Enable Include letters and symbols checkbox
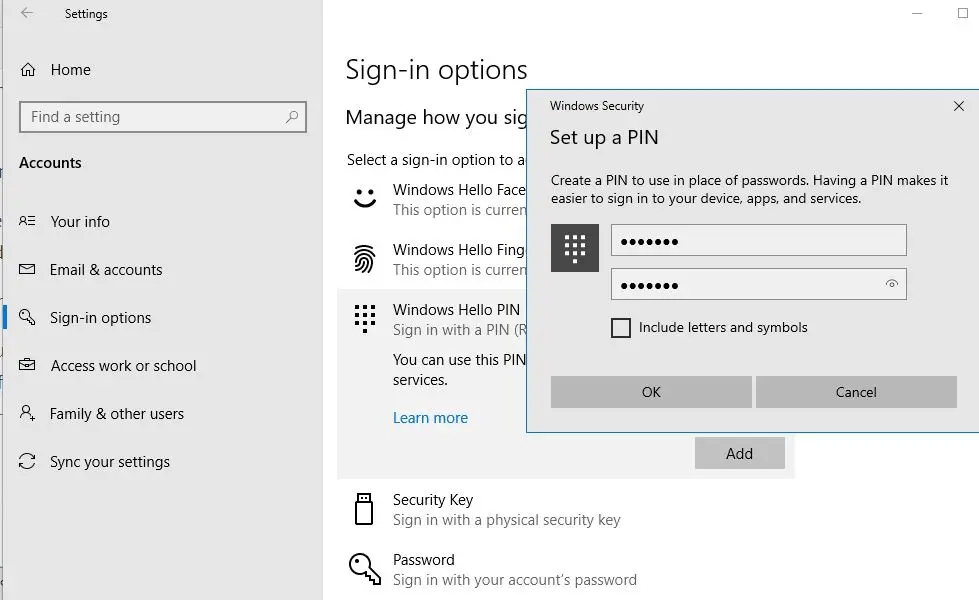 pyautogui.click(x=621, y=328)
